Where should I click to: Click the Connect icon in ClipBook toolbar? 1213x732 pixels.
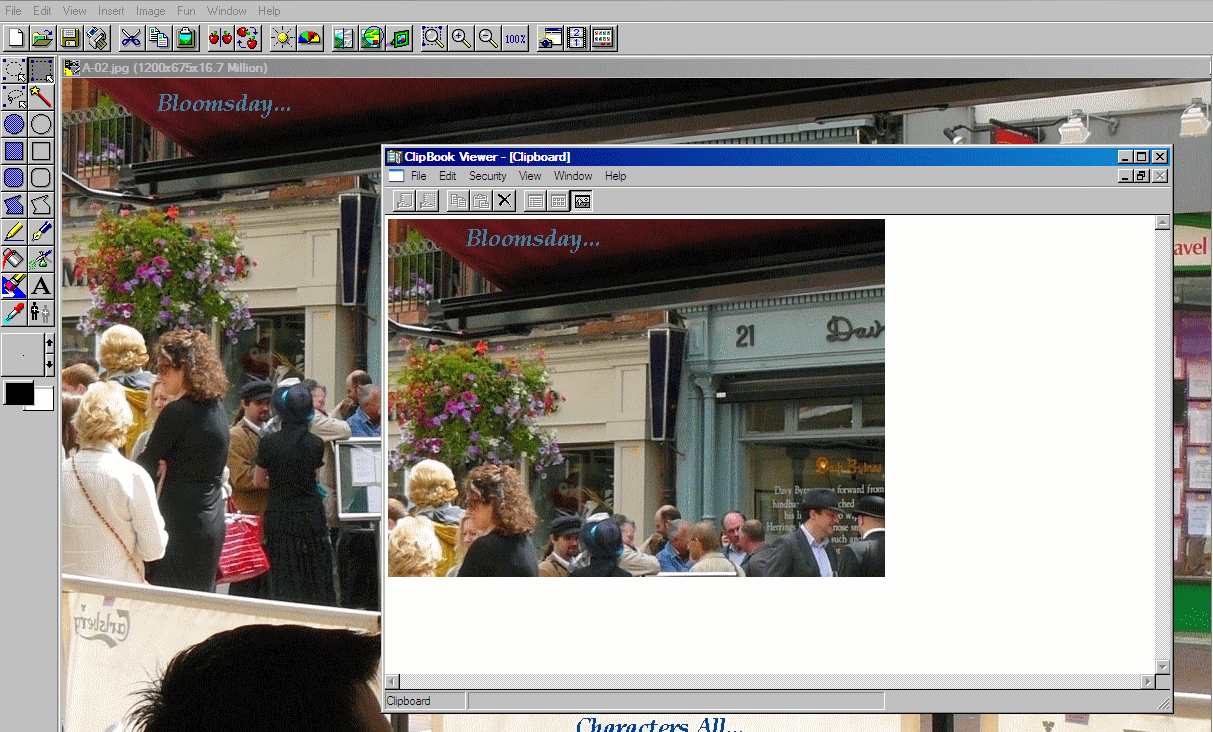pos(404,201)
